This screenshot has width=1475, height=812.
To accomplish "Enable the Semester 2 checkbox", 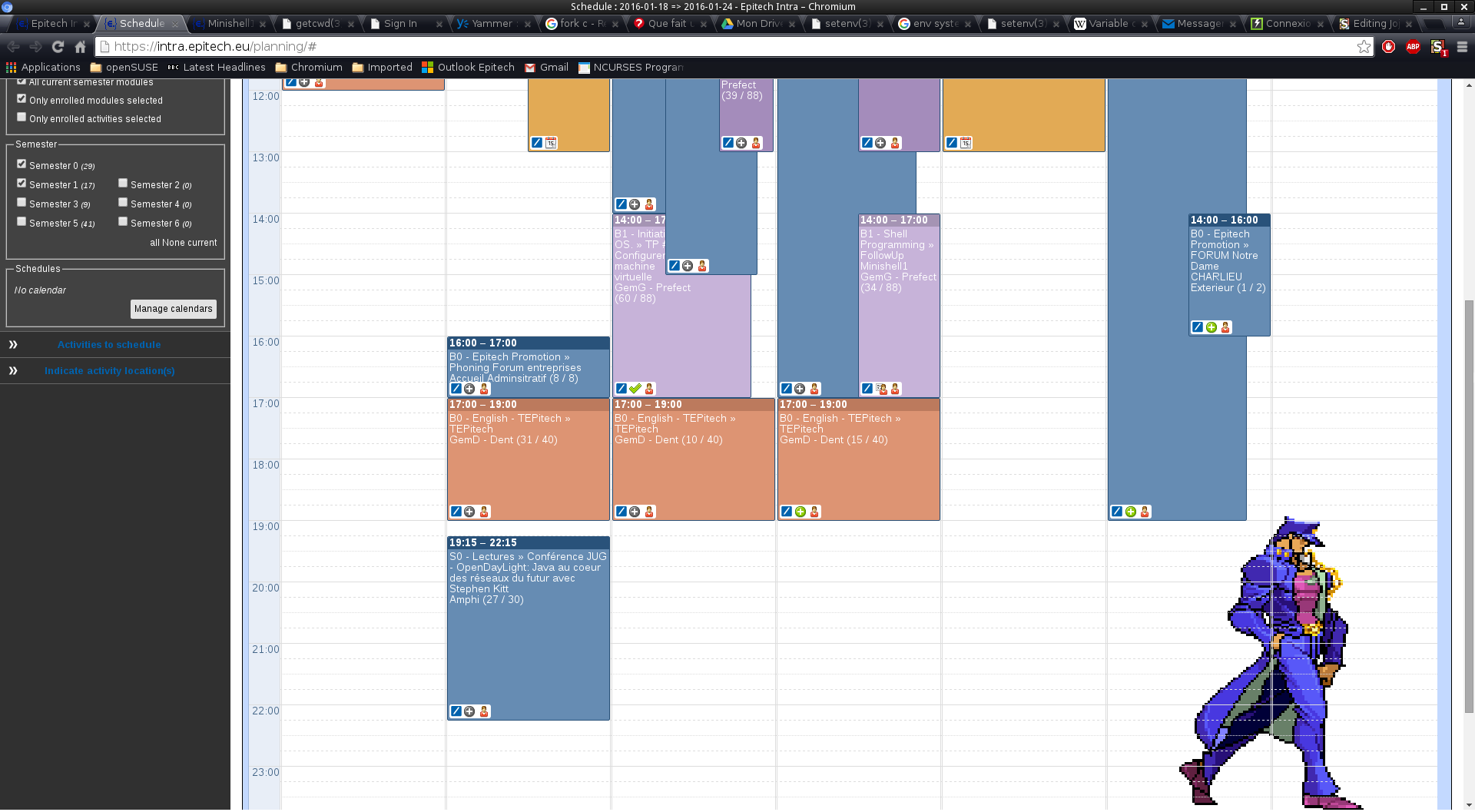I will click(123, 184).
